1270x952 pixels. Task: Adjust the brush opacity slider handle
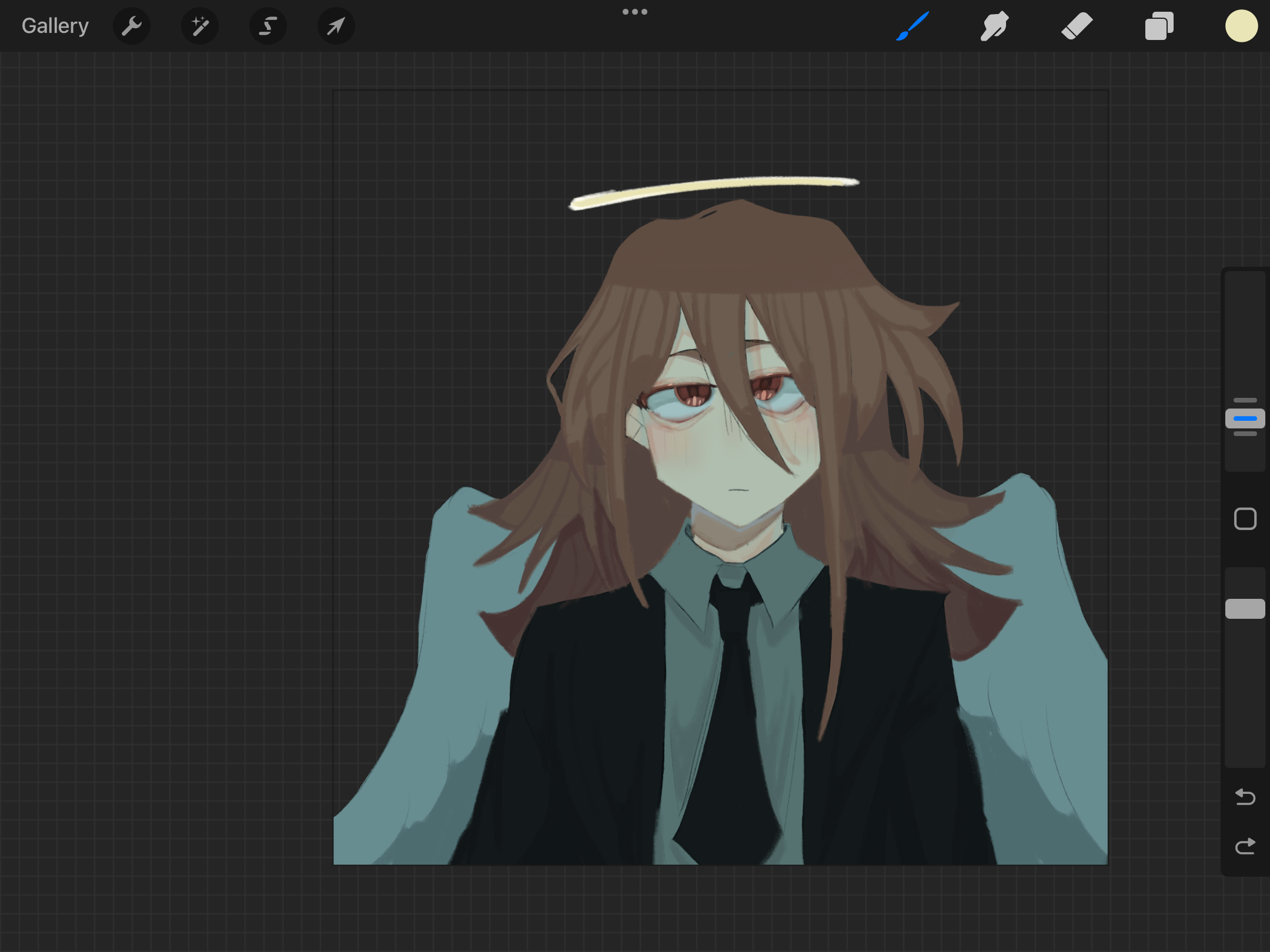[1245, 609]
